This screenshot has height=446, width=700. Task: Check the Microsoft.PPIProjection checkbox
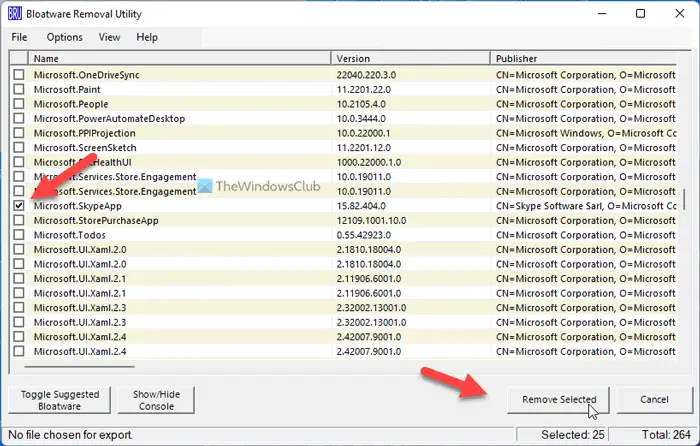pos(19,133)
